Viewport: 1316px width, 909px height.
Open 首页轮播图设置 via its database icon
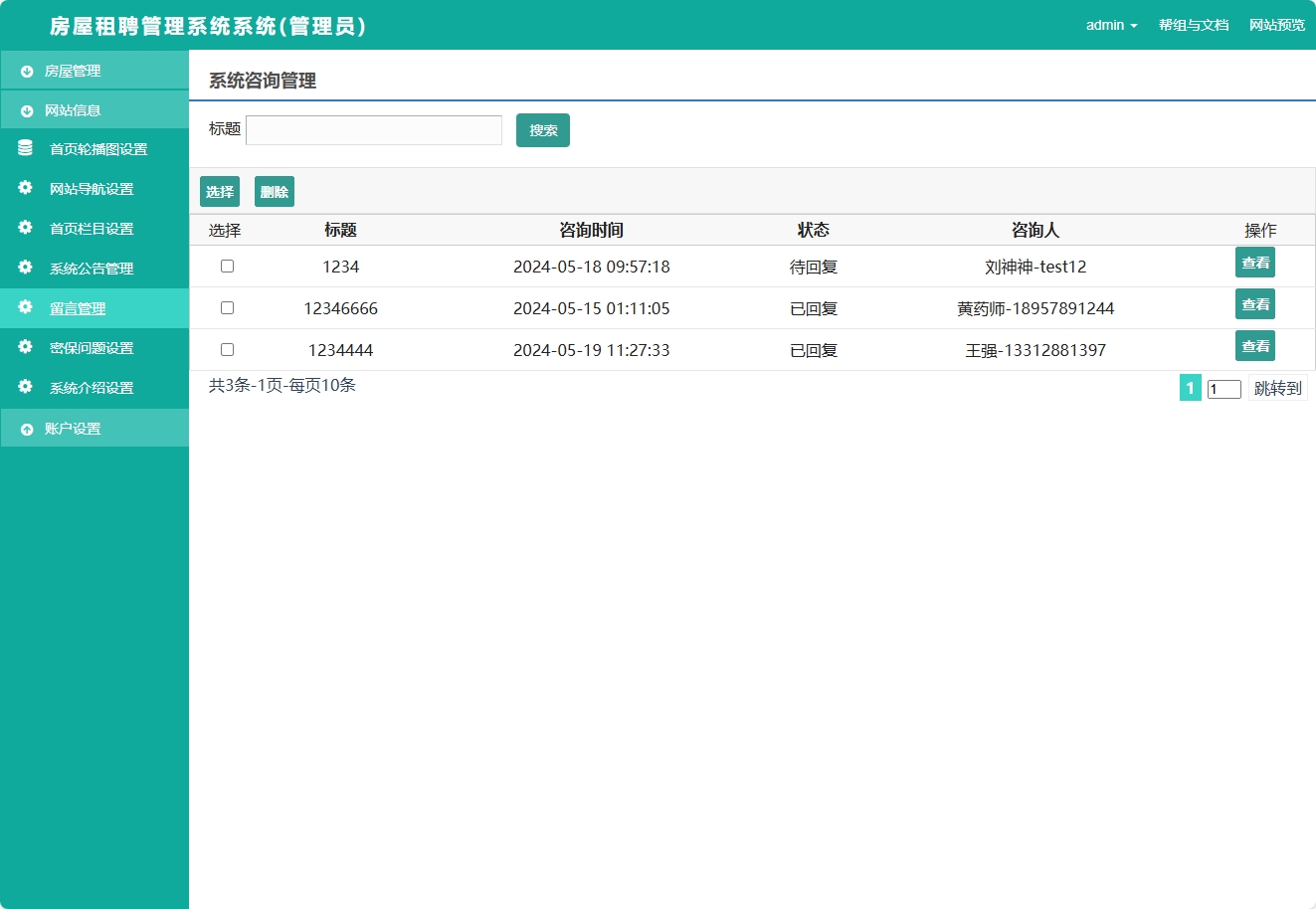click(24, 148)
